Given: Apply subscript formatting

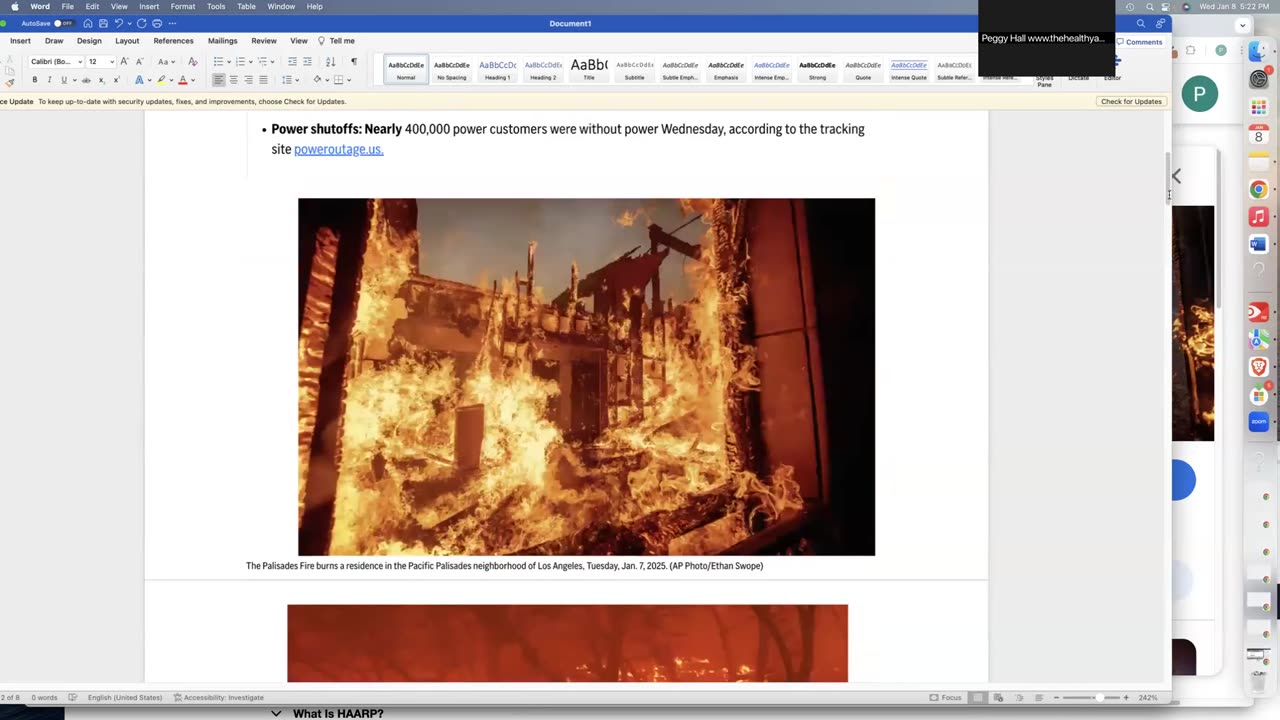Looking at the screenshot, I should (x=102, y=80).
